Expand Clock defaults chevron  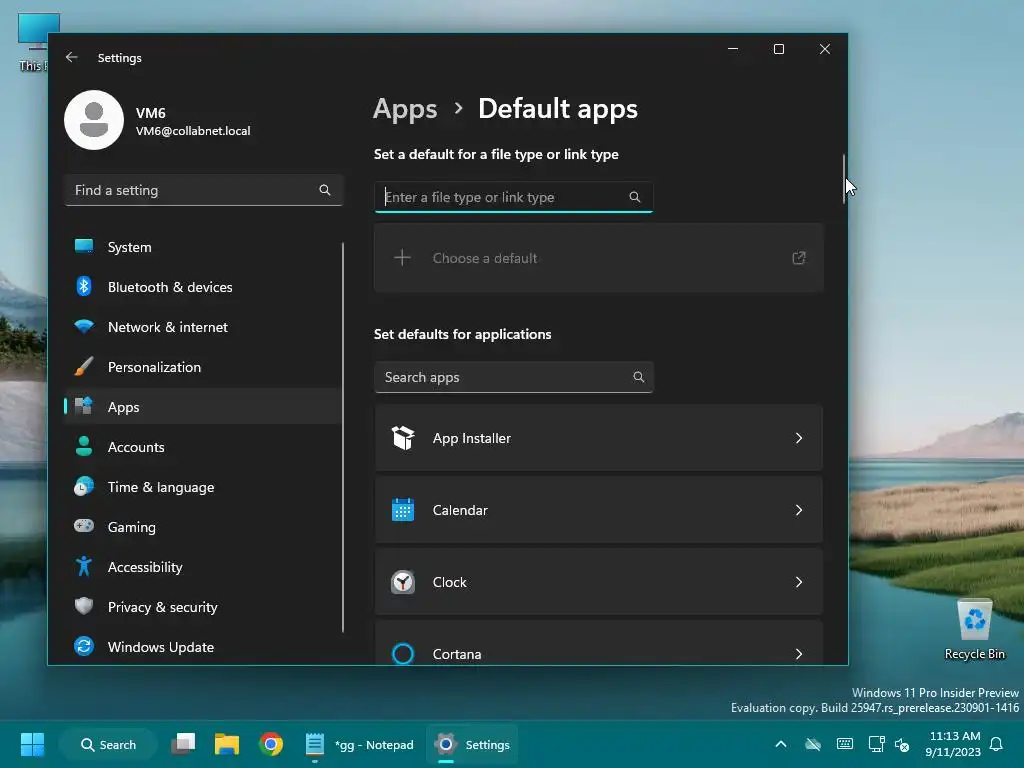coord(799,582)
